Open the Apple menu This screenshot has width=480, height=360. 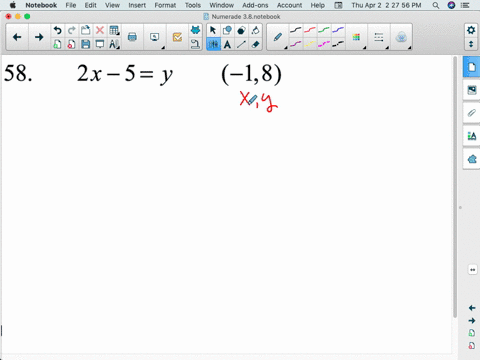(x=13, y=5)
